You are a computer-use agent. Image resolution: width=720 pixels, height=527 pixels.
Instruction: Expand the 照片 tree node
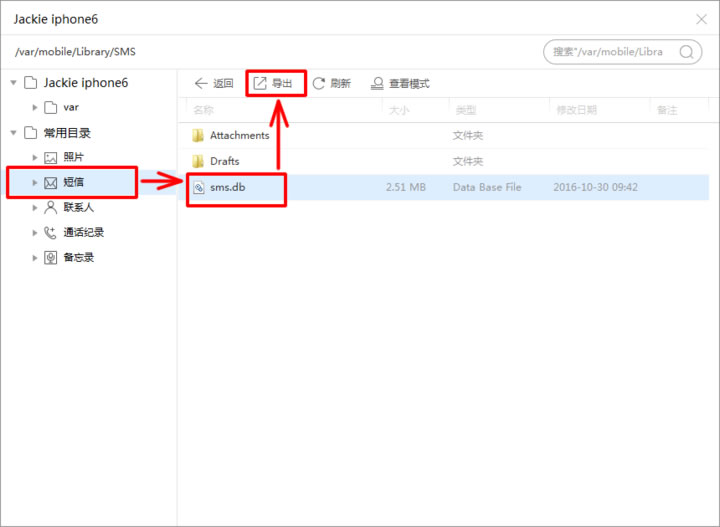pyautogui.click(x=35, y=157)
